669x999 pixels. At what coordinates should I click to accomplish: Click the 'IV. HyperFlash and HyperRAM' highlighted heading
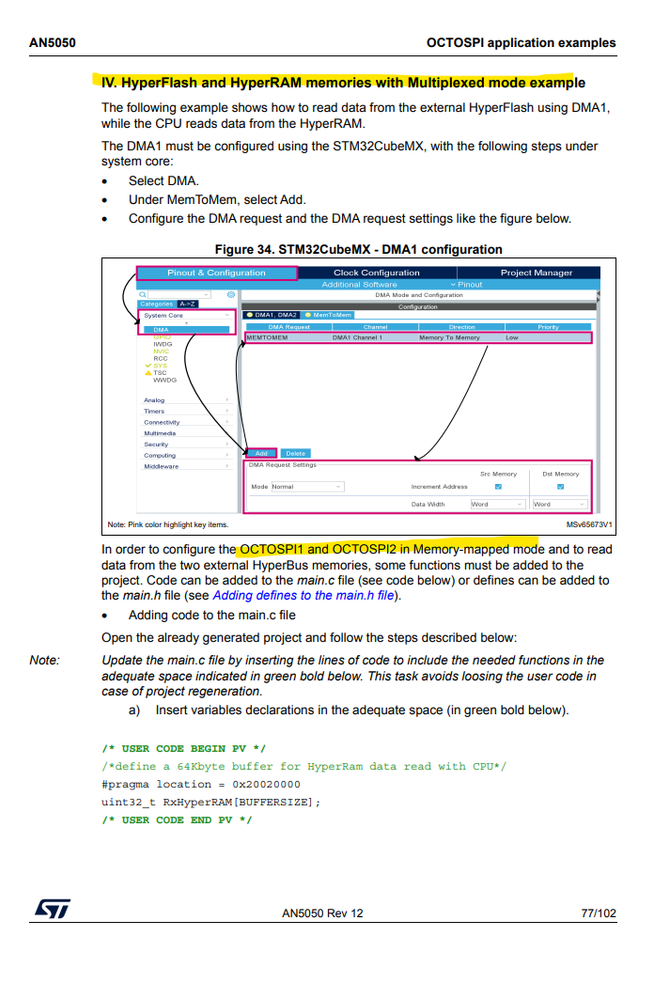pyautogui.click(x=343, y=83)
